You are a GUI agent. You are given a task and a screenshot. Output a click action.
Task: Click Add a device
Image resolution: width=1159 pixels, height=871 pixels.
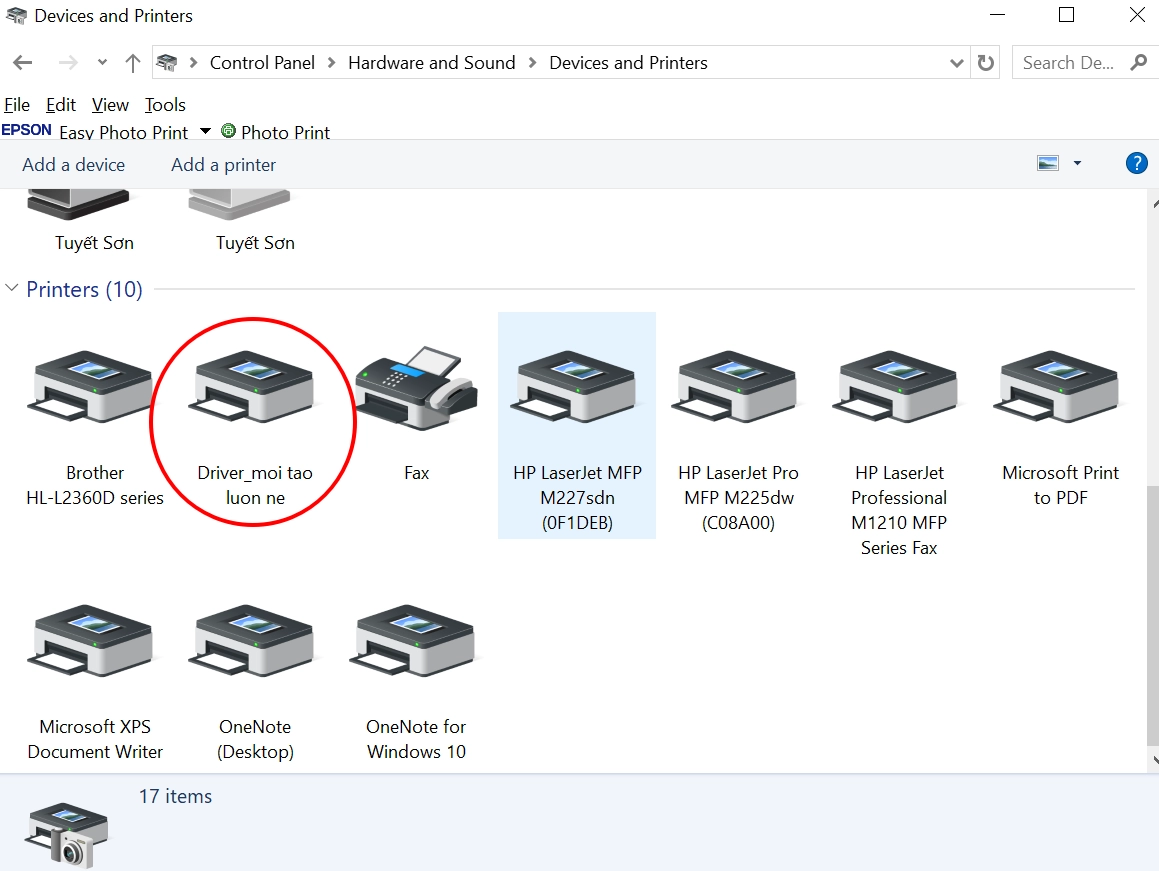(73, 165)
